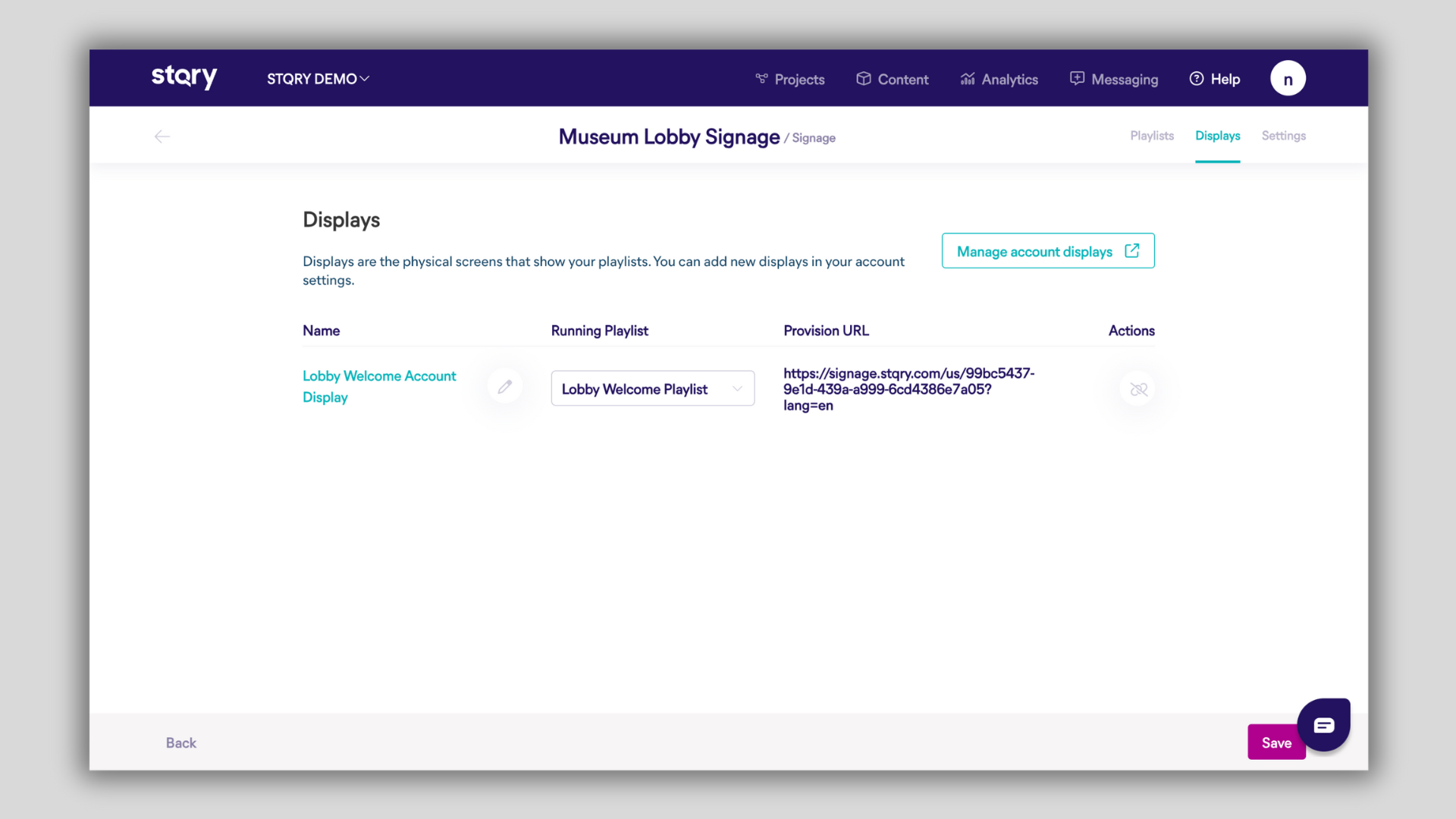Open Analytics in the navigation bar
Screen dimensions: 1456x819
coord(999,79)
